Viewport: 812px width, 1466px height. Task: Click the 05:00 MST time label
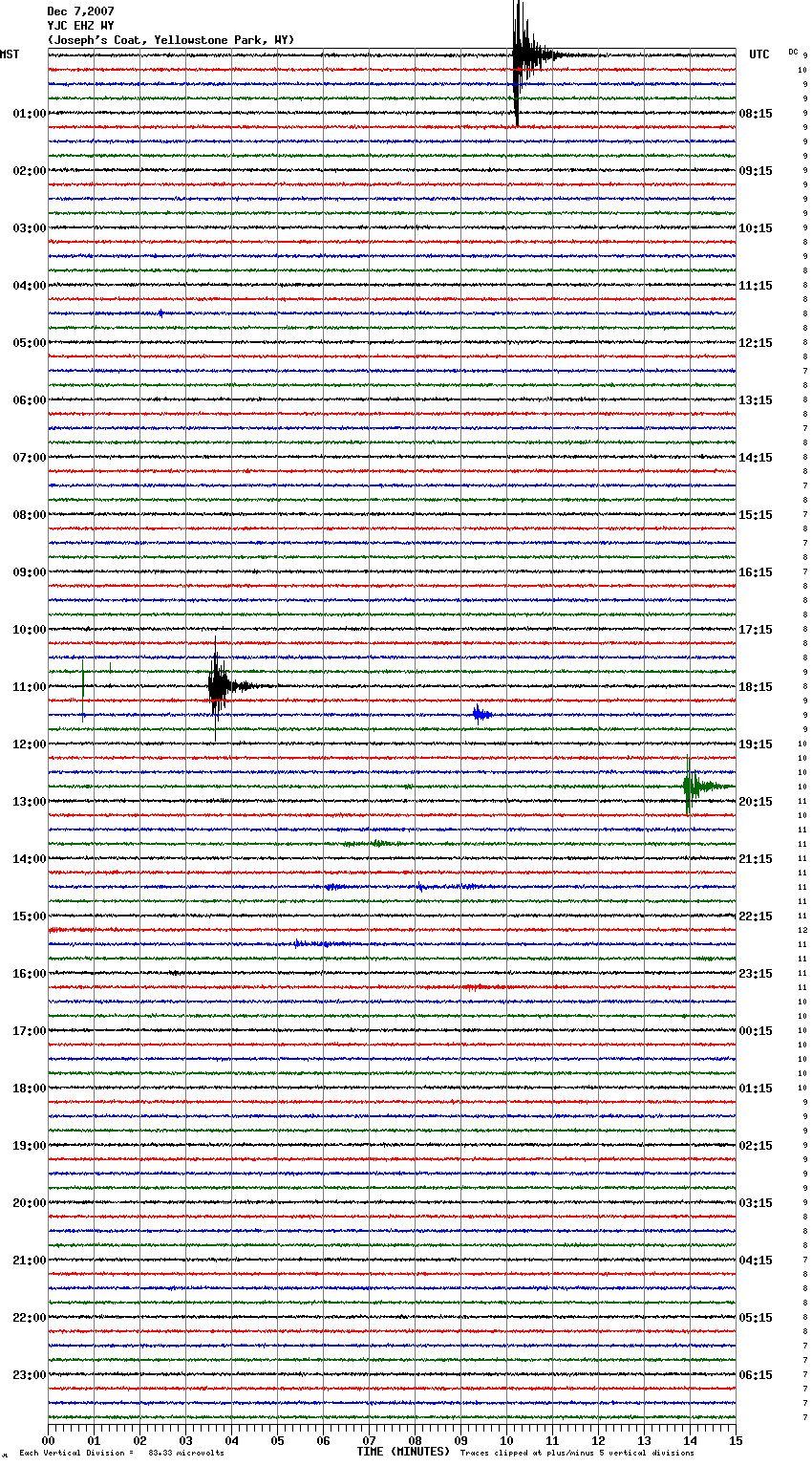tap(30, 342)
